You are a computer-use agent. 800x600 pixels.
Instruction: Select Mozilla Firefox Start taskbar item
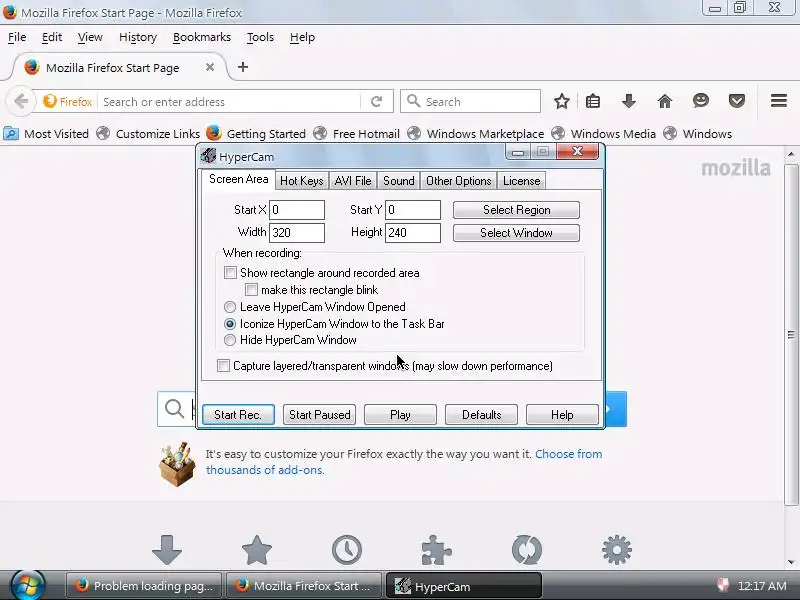point(304,586)
